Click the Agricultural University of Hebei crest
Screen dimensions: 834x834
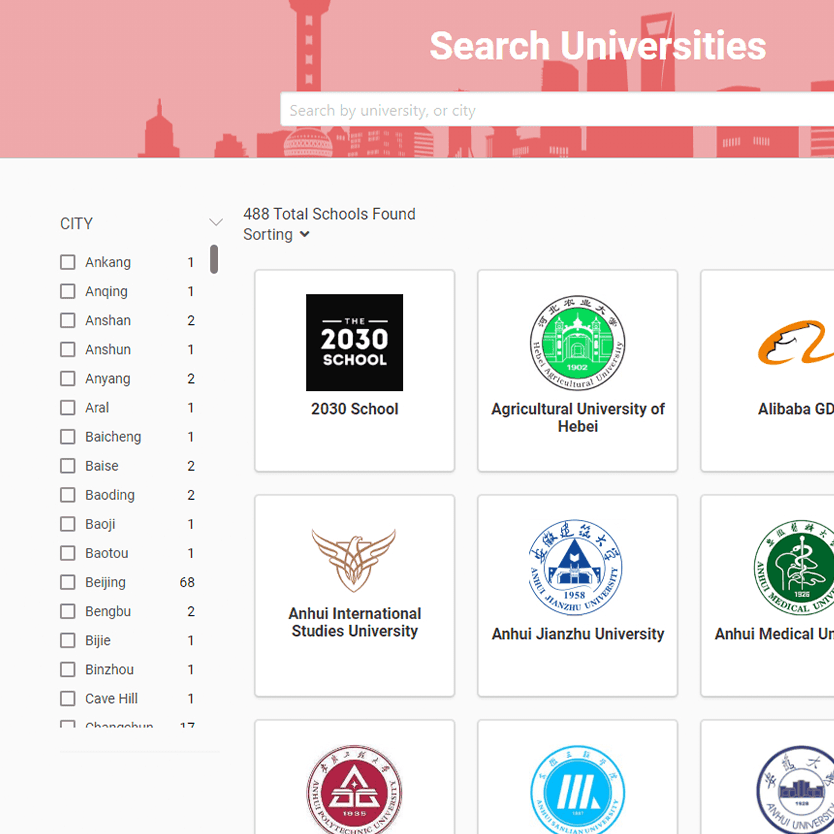pos(577,343)
